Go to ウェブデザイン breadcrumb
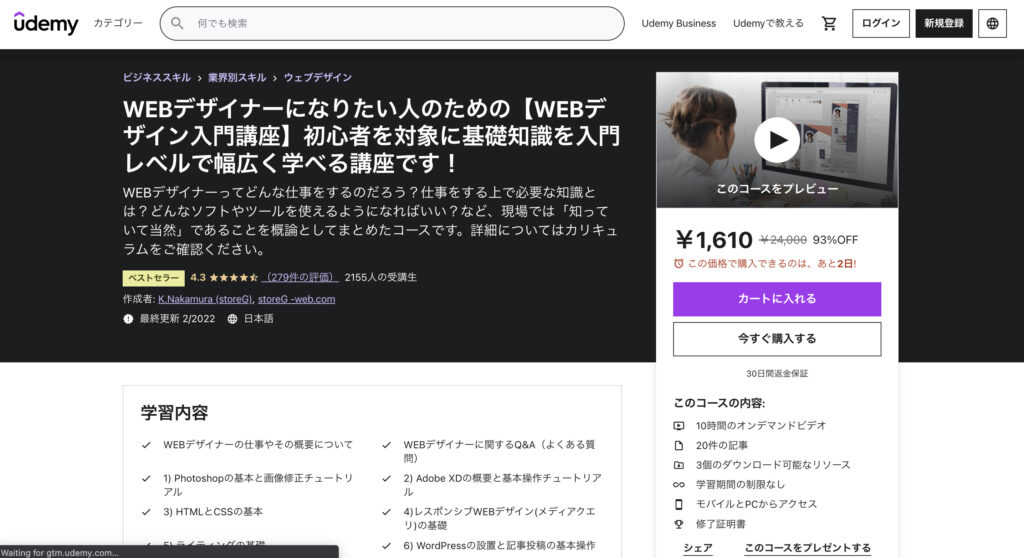 (x=317, y=77)
